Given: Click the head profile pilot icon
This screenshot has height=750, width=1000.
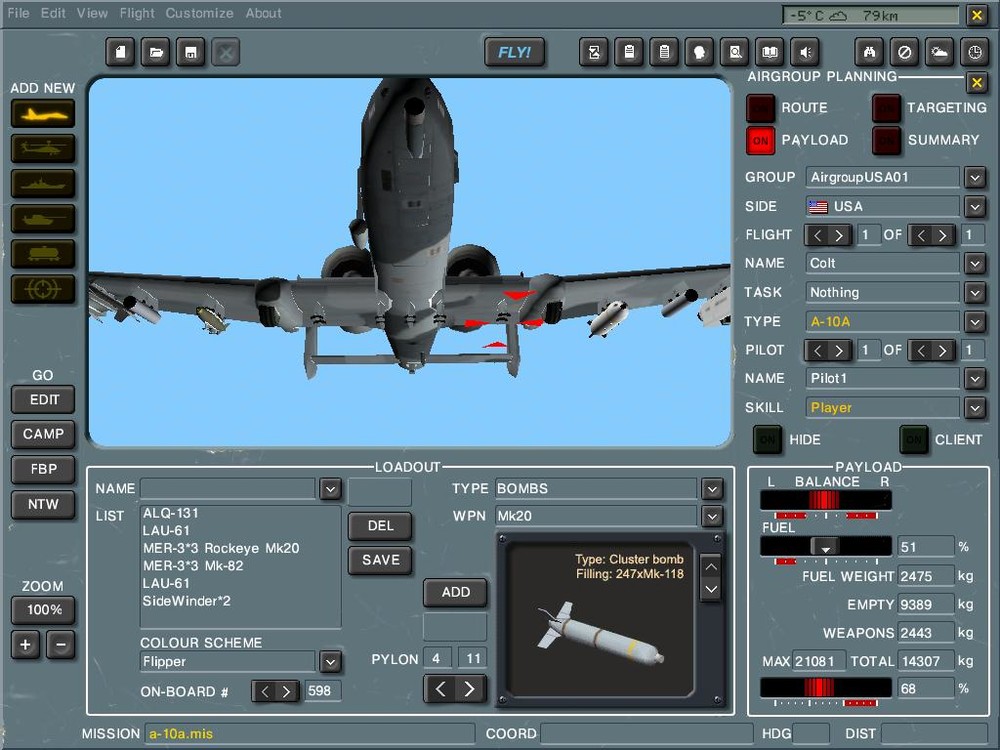Looking at the screenshot, I should (699, 52).
